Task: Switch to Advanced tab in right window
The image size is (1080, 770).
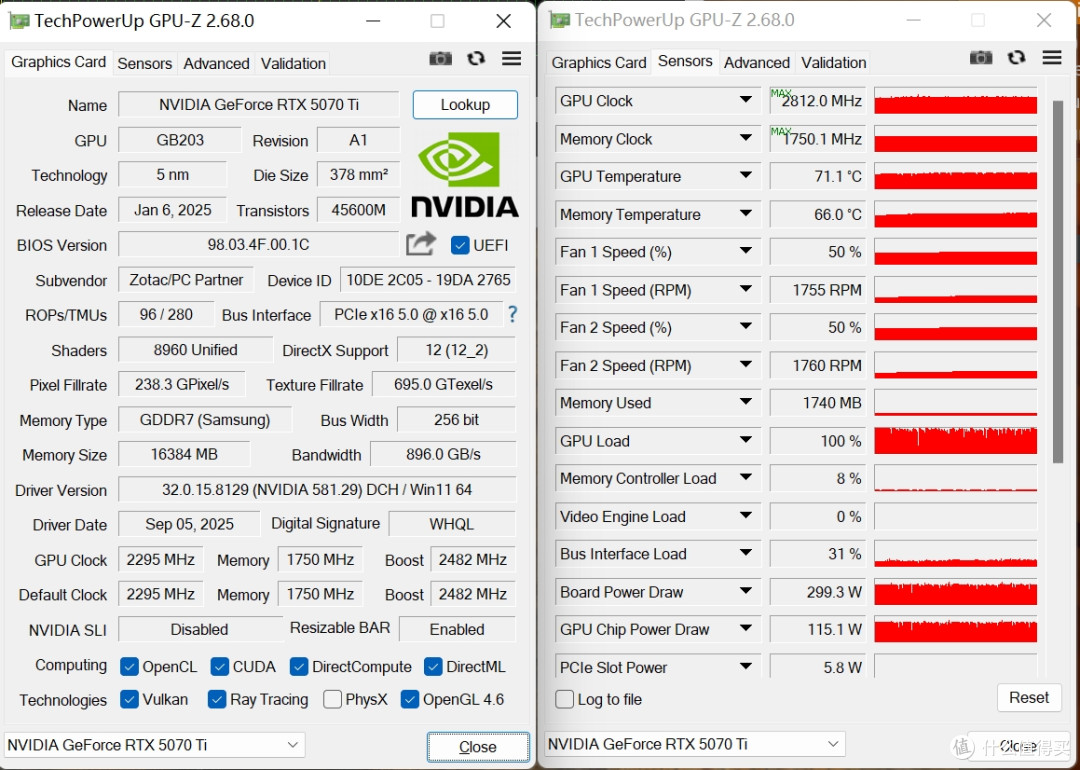Action: pos(757,63)
